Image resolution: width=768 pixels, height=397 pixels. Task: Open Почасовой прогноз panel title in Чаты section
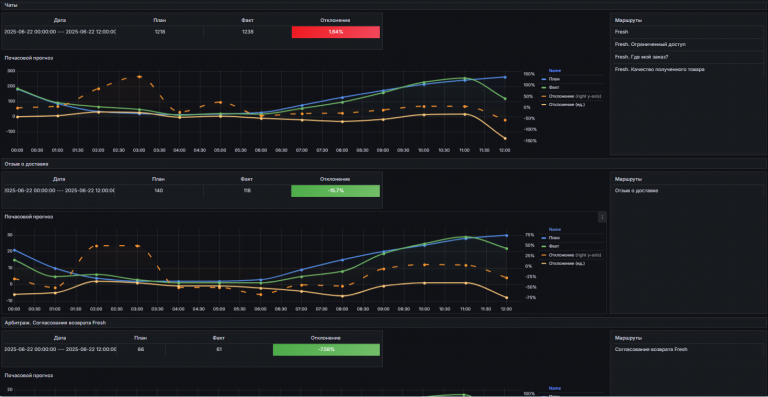pos(29,58)
